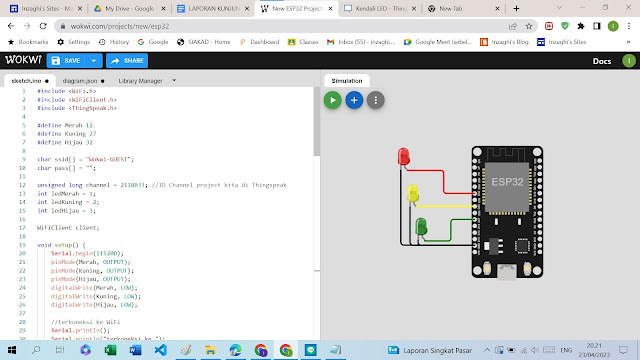640x360 pixels.
Task: Switch to the LAPORAN KUNJUN browser tab
Action: coord(213,9)
